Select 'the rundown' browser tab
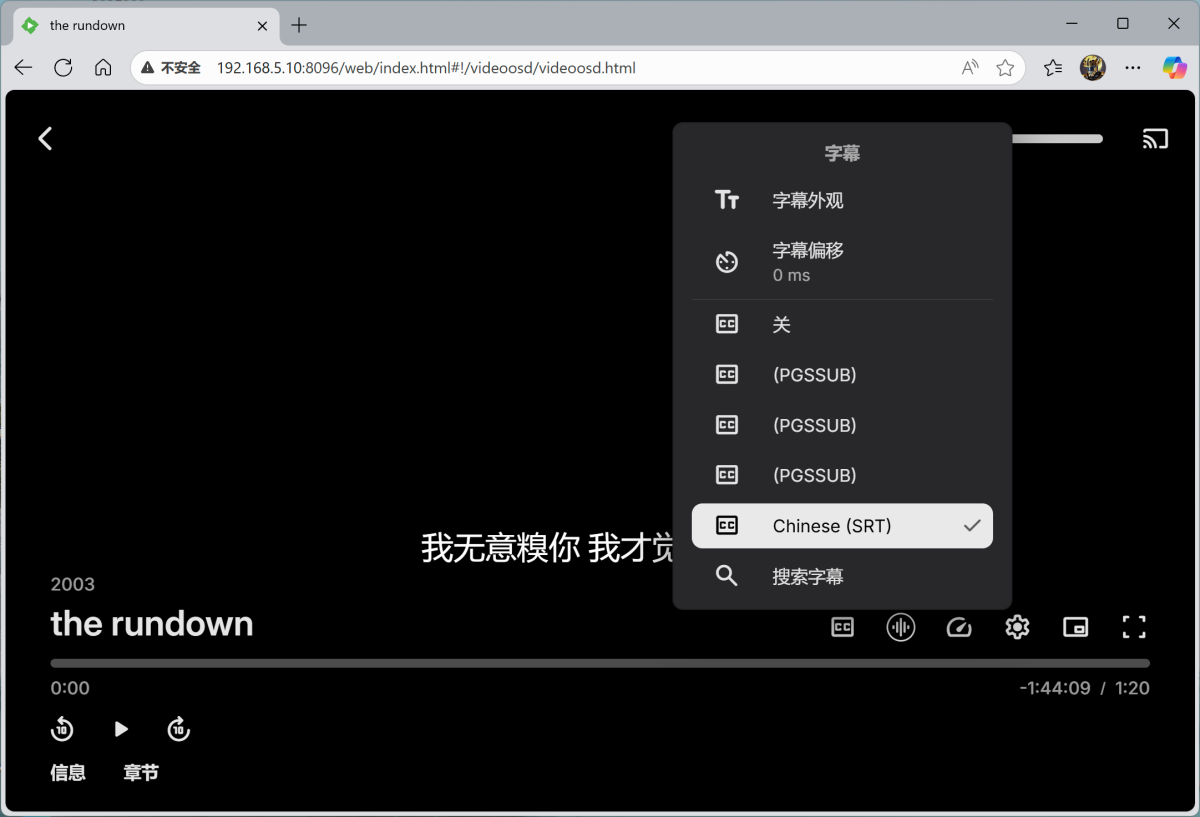This screenshot has height=817, width=1200. 146,25
